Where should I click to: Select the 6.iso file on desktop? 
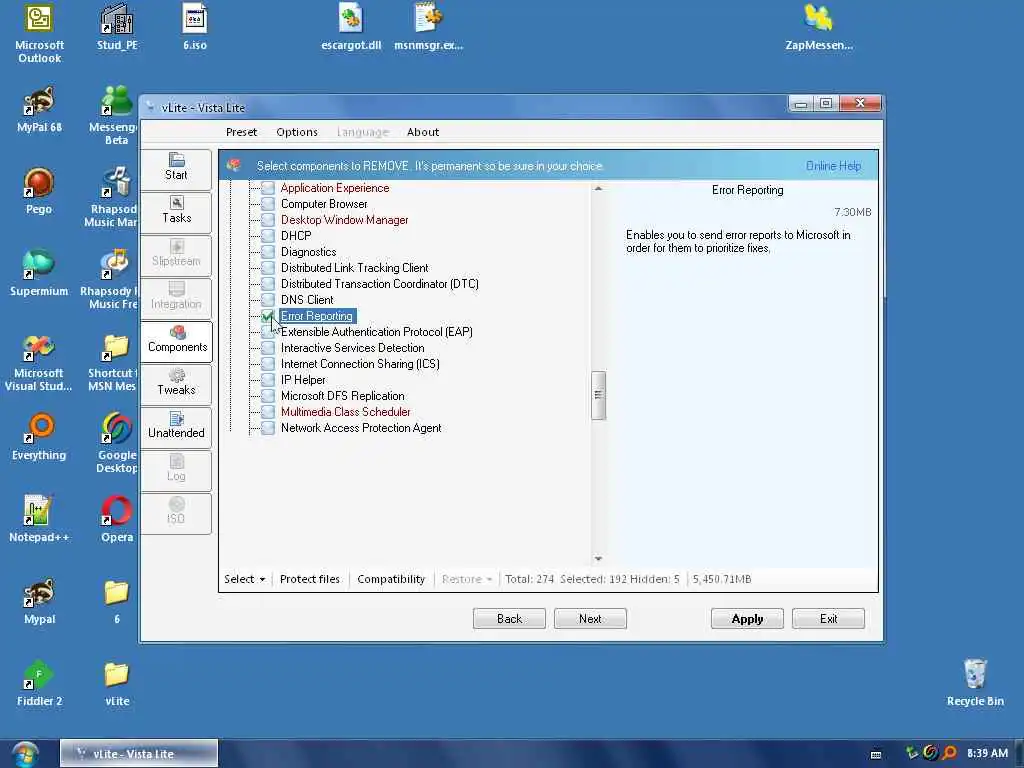point(195,27)
